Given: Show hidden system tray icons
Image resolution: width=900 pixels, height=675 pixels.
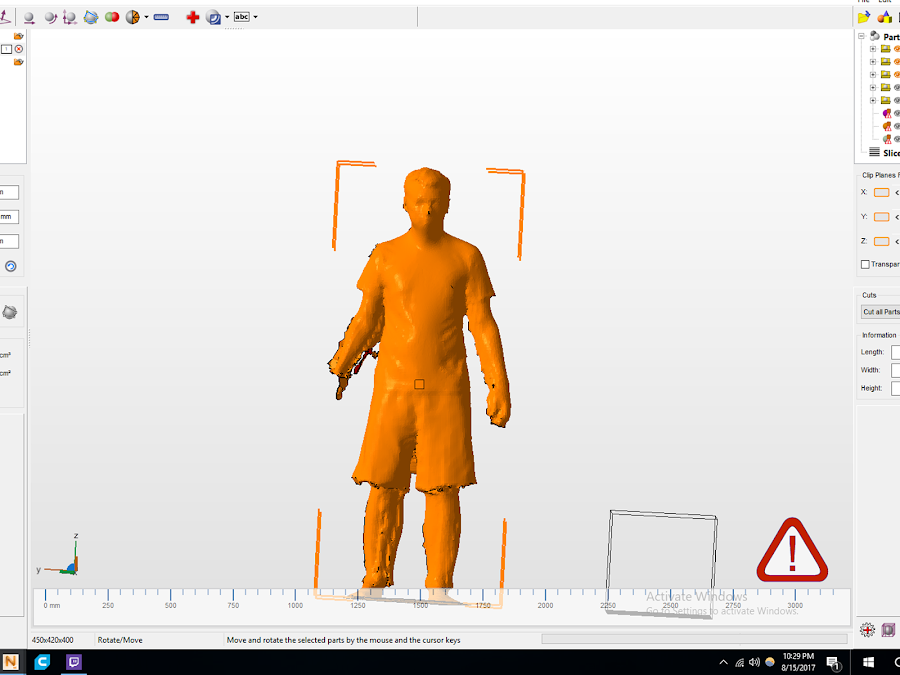Looking at the screenshot, I should point(723,662).
